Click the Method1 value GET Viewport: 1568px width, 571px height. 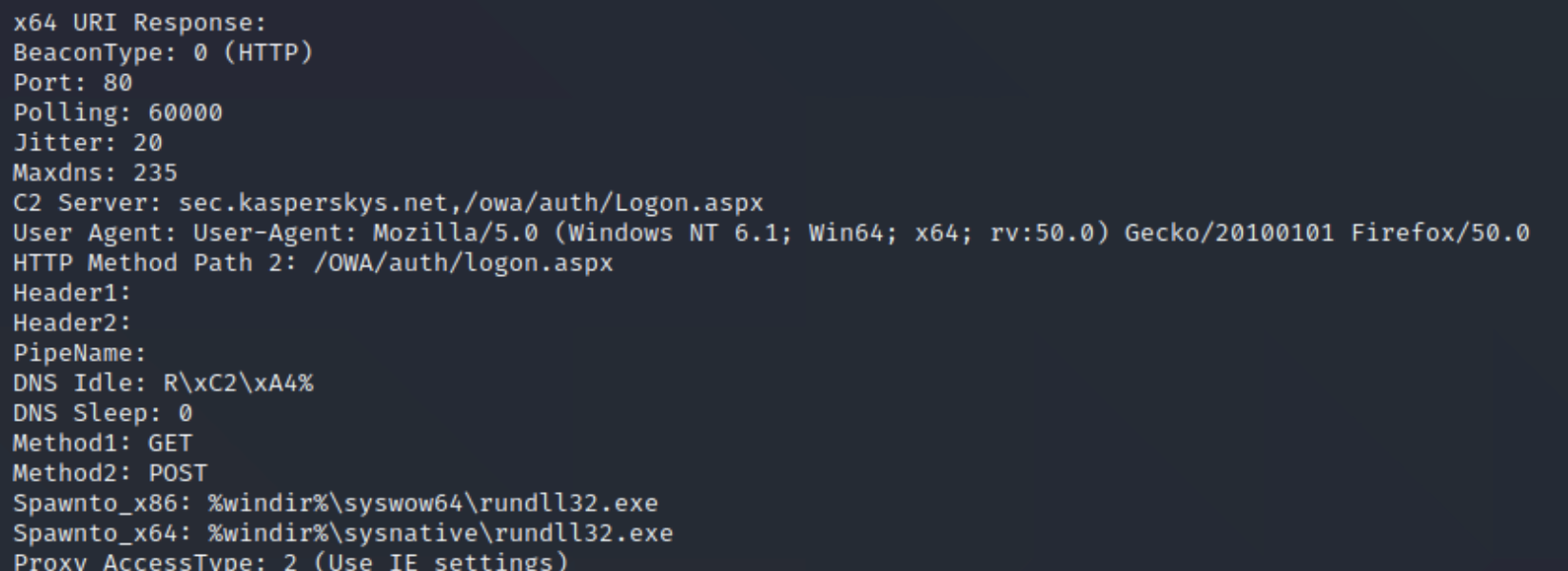click(169, 443)
